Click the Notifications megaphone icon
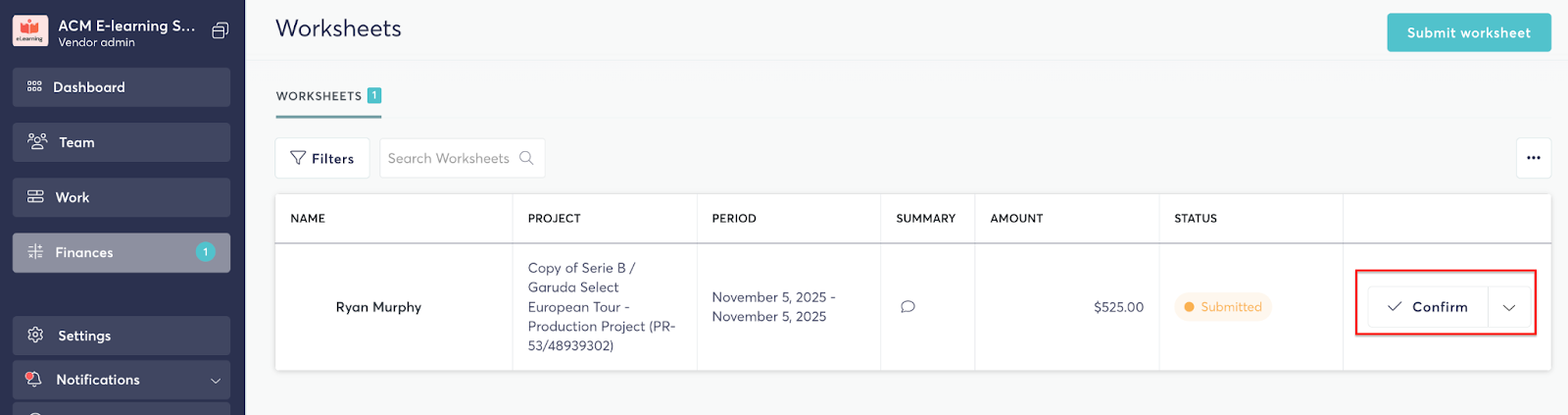The width and height of the screenshot is (1568, 415). 34,380
